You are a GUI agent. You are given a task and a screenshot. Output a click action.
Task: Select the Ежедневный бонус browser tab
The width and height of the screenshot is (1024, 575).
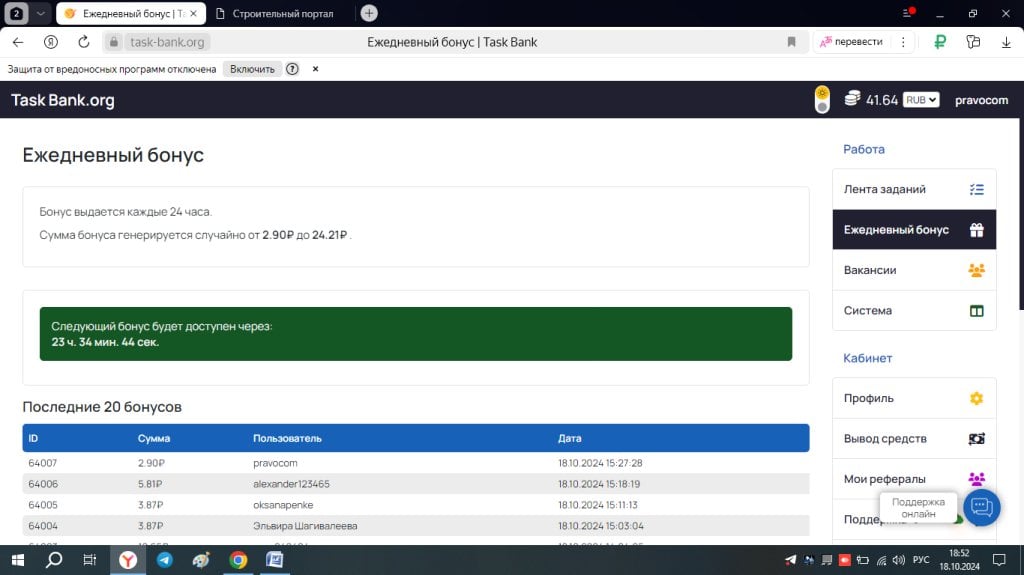[x=131, y=14]
